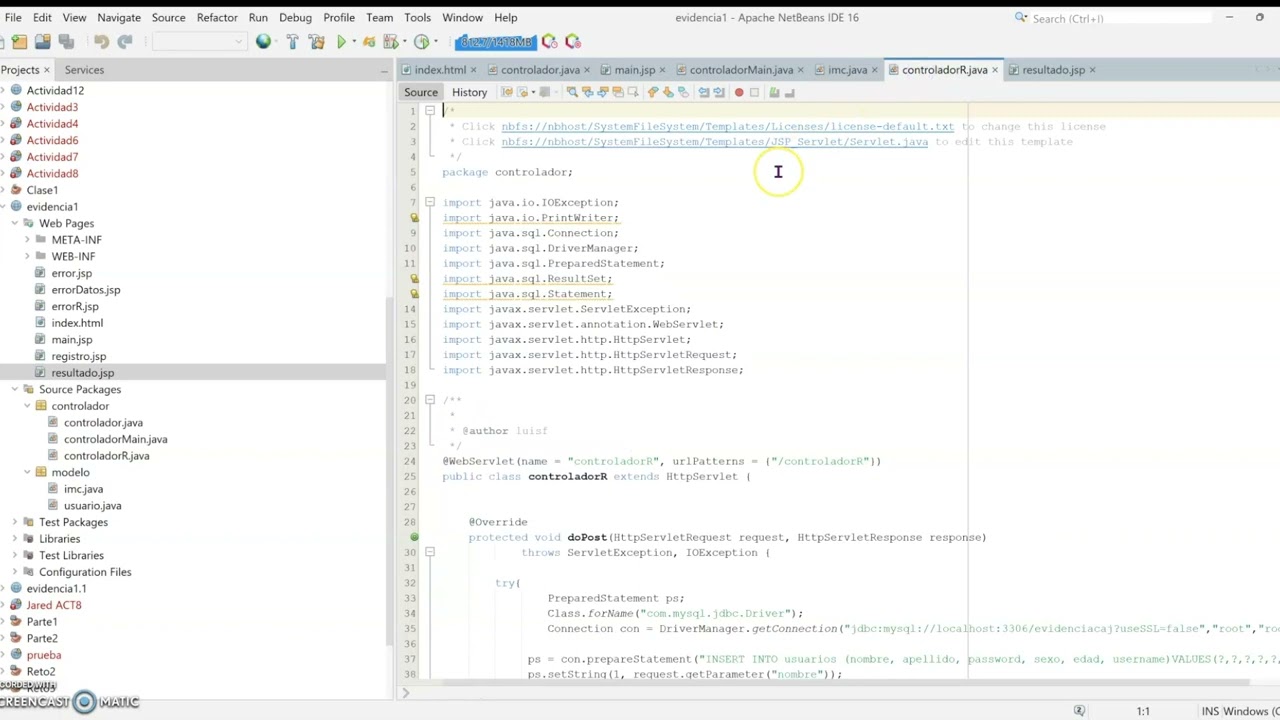Click the Build Project hammer icon
1280x720 pixels.
coord(293,42)
